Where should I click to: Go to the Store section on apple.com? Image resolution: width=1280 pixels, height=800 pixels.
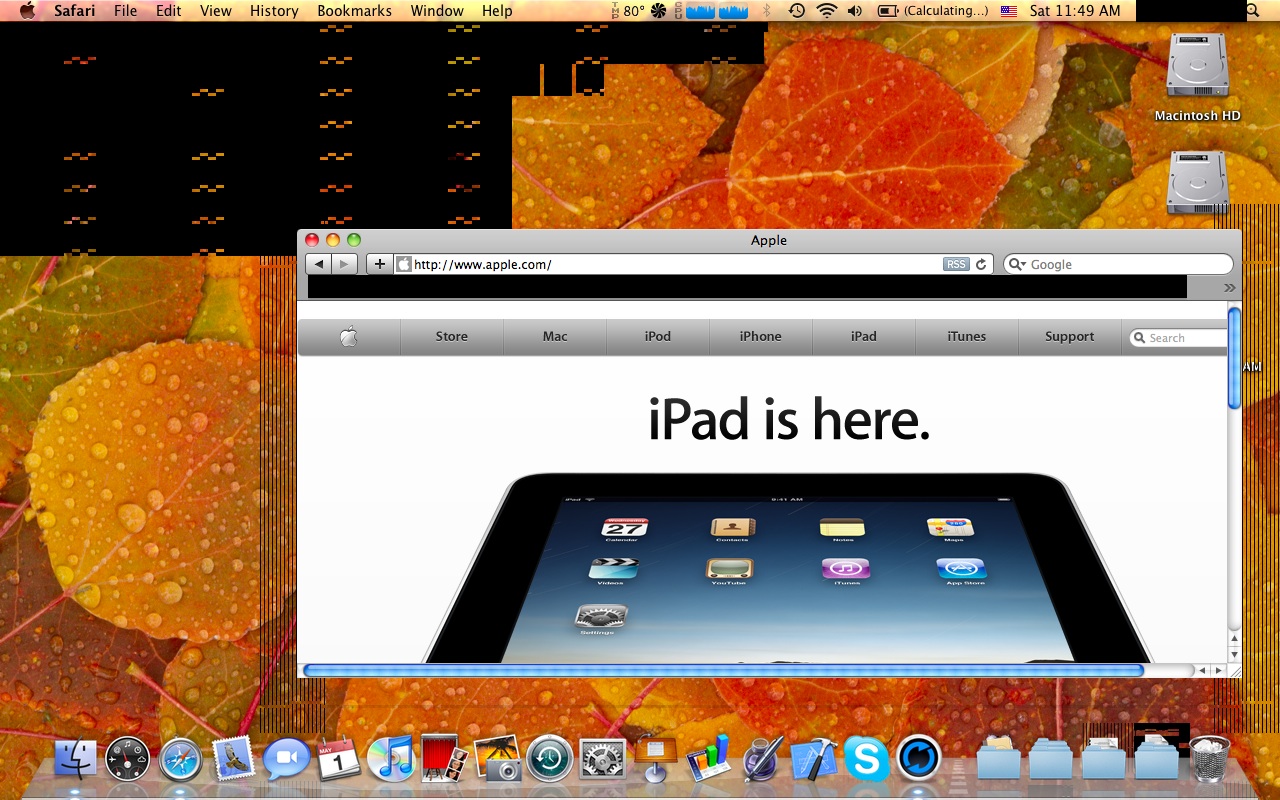click(x=452, y=337)
